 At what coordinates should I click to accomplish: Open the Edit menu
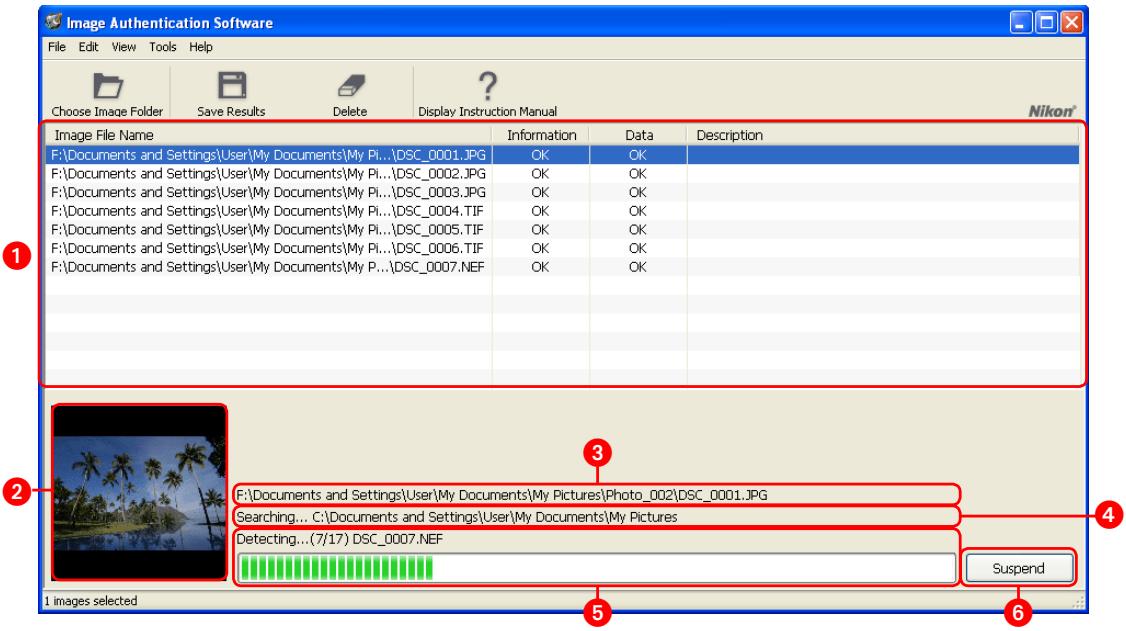(x=88, y=47)
